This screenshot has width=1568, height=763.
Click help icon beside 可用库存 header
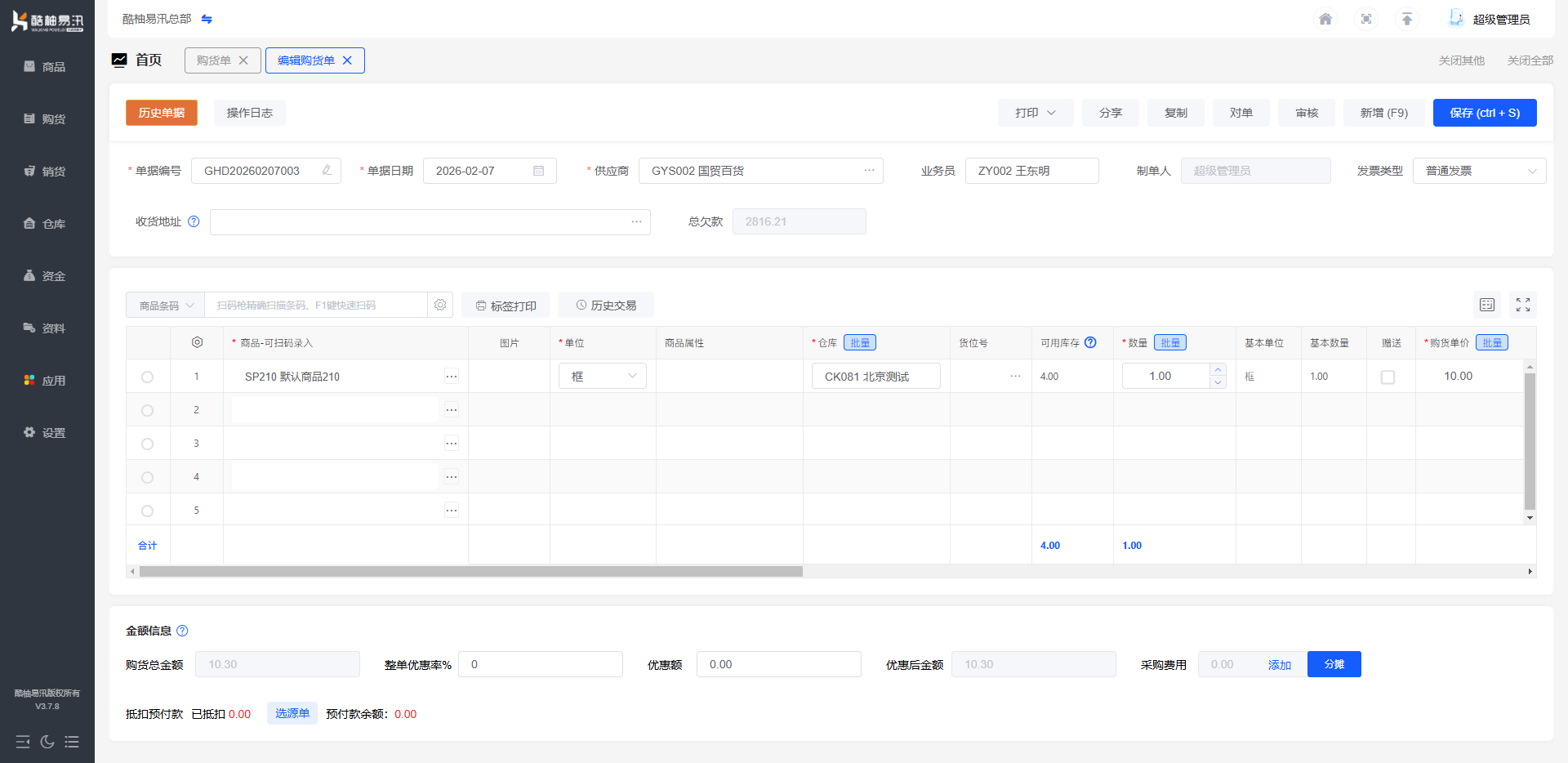pos(1090,342)
